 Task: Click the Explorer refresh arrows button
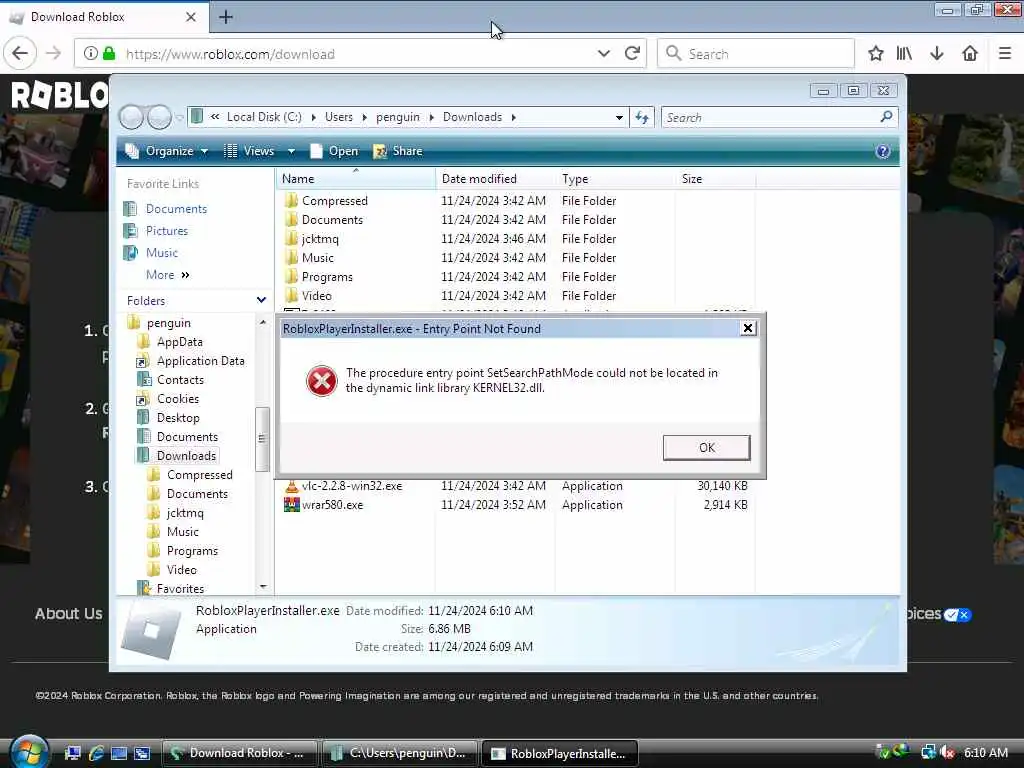pyautogui.click(x=642, y=117)
